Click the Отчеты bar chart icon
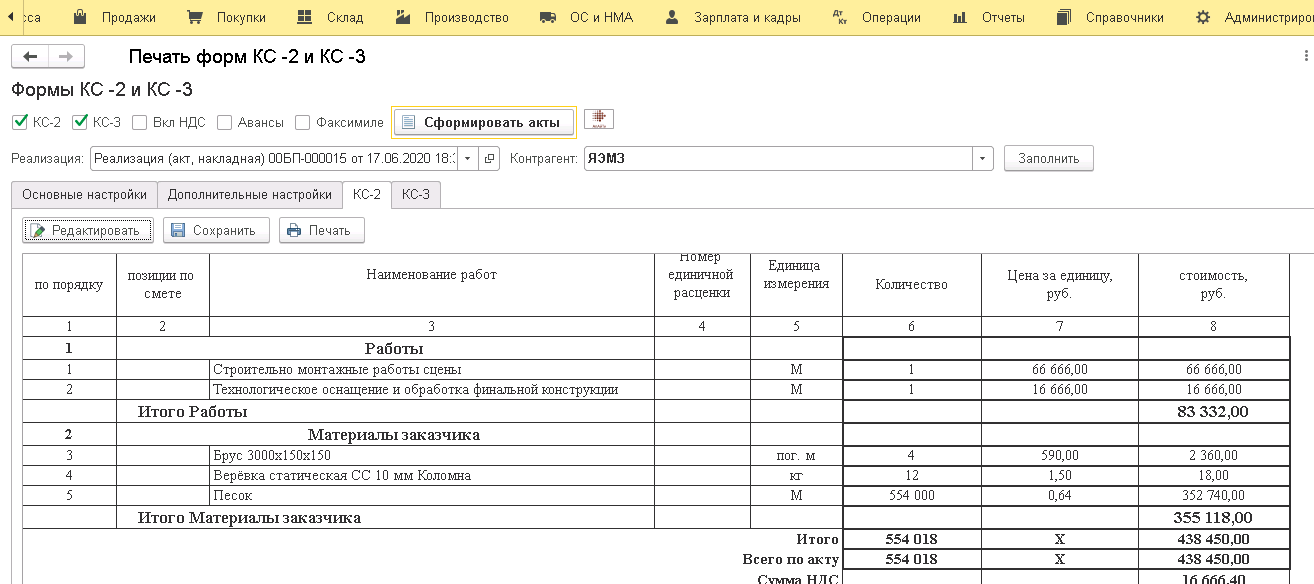The image size is (1314, 584). click(960, 18)
